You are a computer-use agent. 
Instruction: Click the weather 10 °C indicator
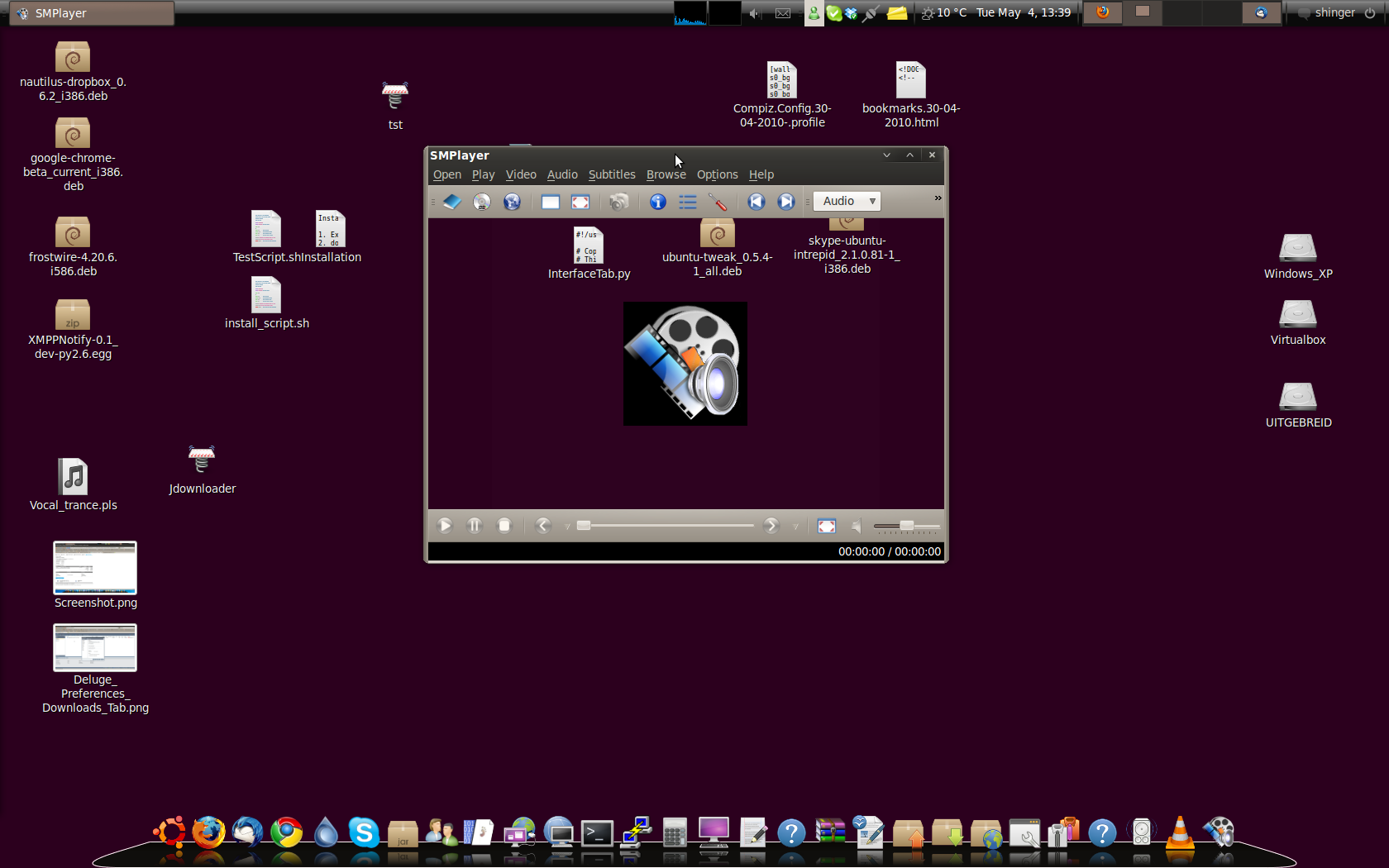943,13
